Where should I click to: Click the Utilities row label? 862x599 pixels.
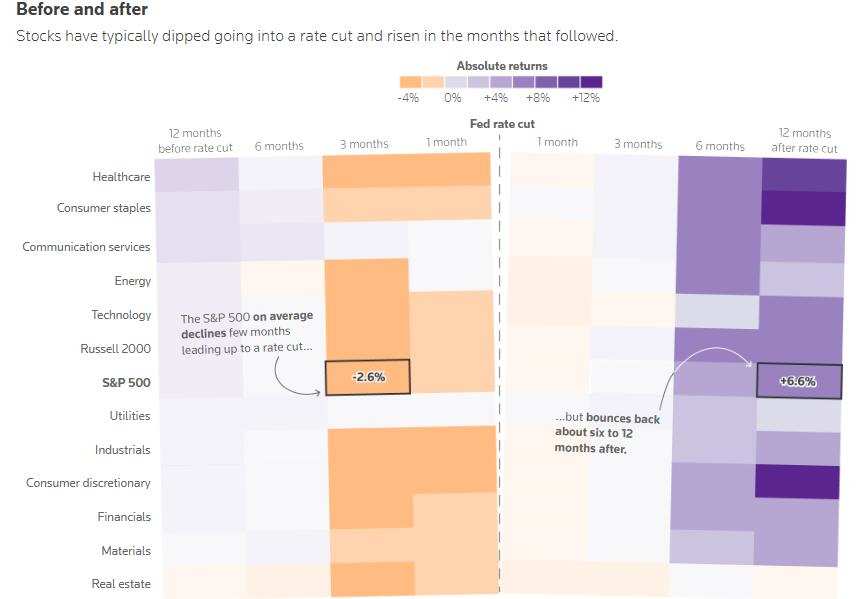coord(130,415)
